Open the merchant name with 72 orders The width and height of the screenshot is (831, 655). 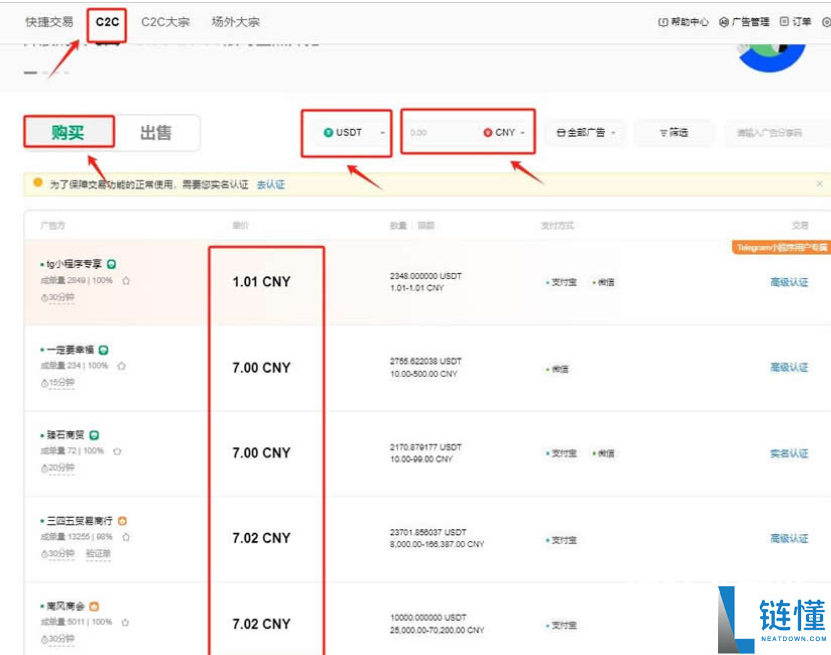(65, 435)
